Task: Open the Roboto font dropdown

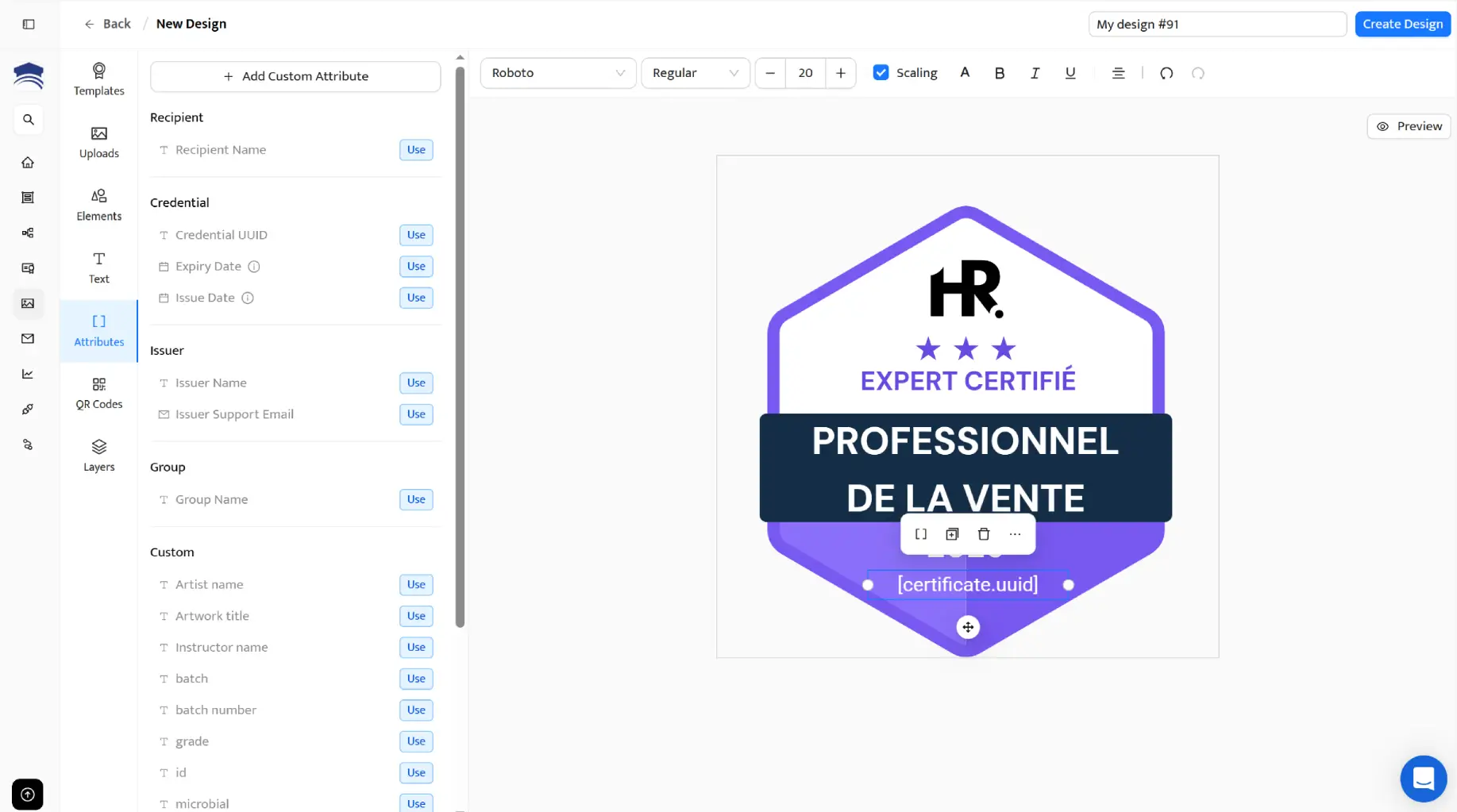Action: coord(557,72)
